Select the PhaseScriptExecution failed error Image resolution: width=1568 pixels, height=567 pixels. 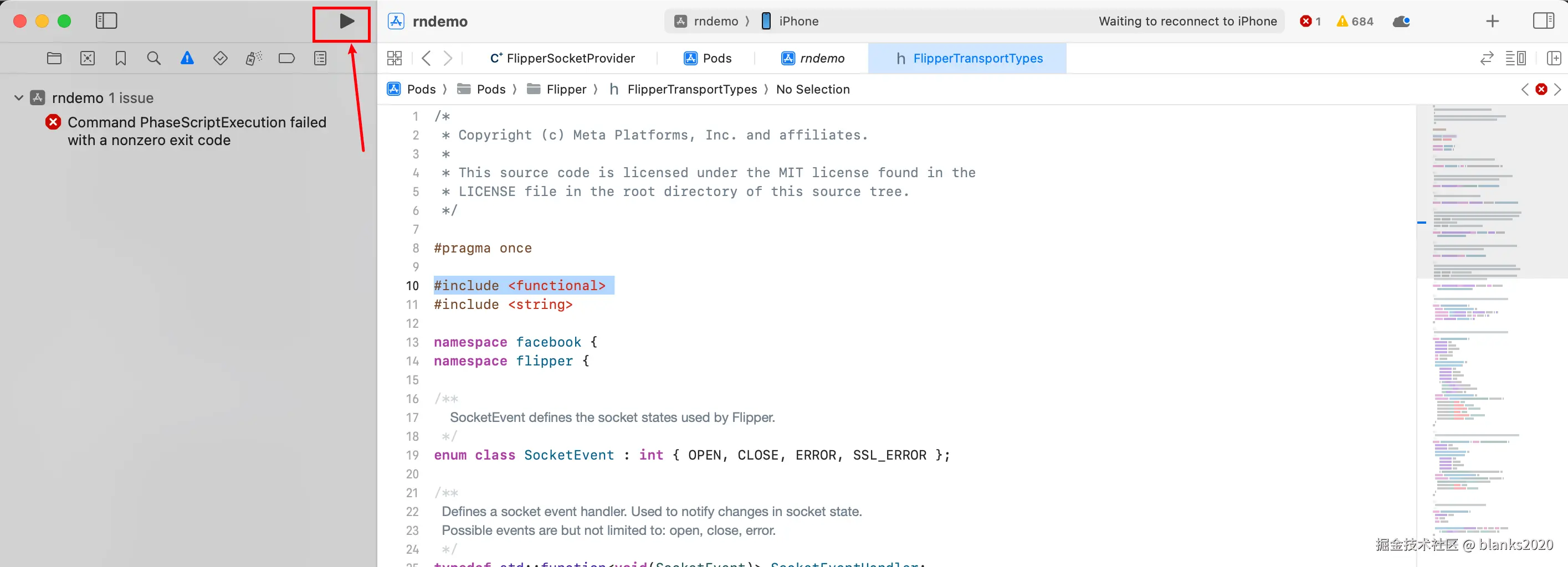pyautogui.click(x=197, y=131)
